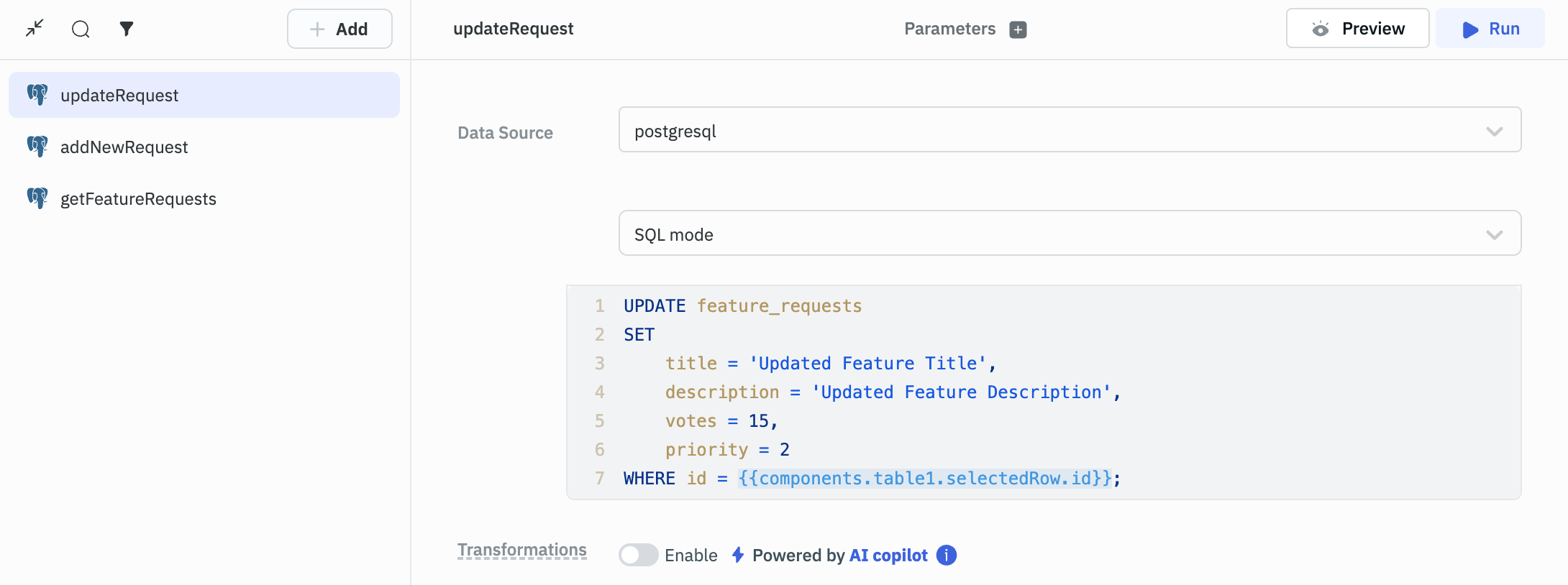1568x585 pixels.
Task: Click PostgreSQL icon beside getFeatureRequests query
Action: click(x=37, y=198)
